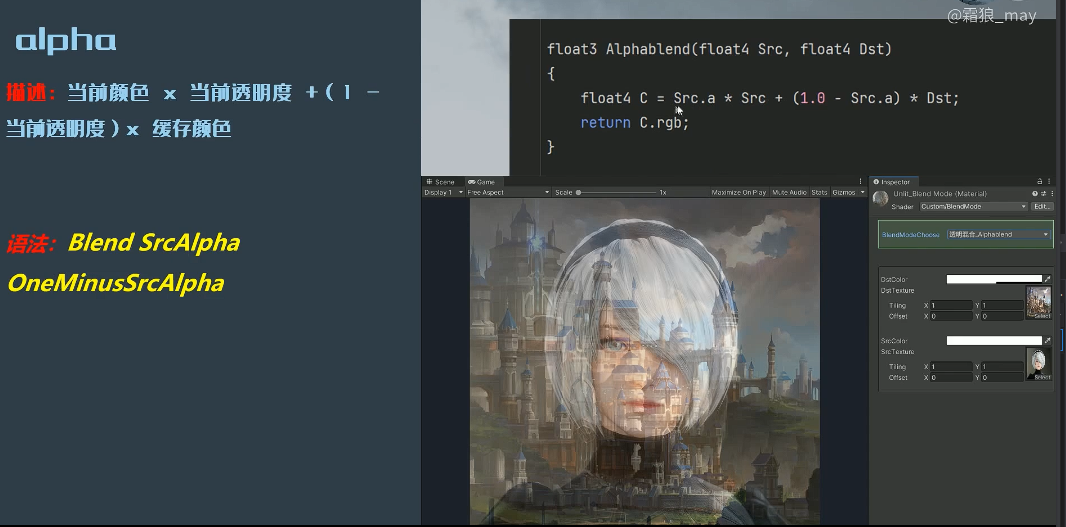Click the material preview sphere icon
Screen dimensions: 1066x527
click(880, 199)
